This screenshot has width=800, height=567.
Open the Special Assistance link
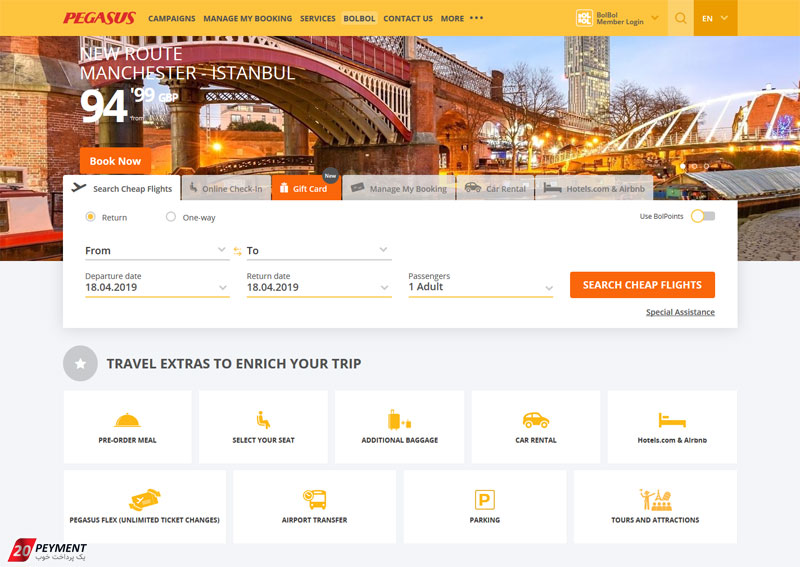point(680,312)
